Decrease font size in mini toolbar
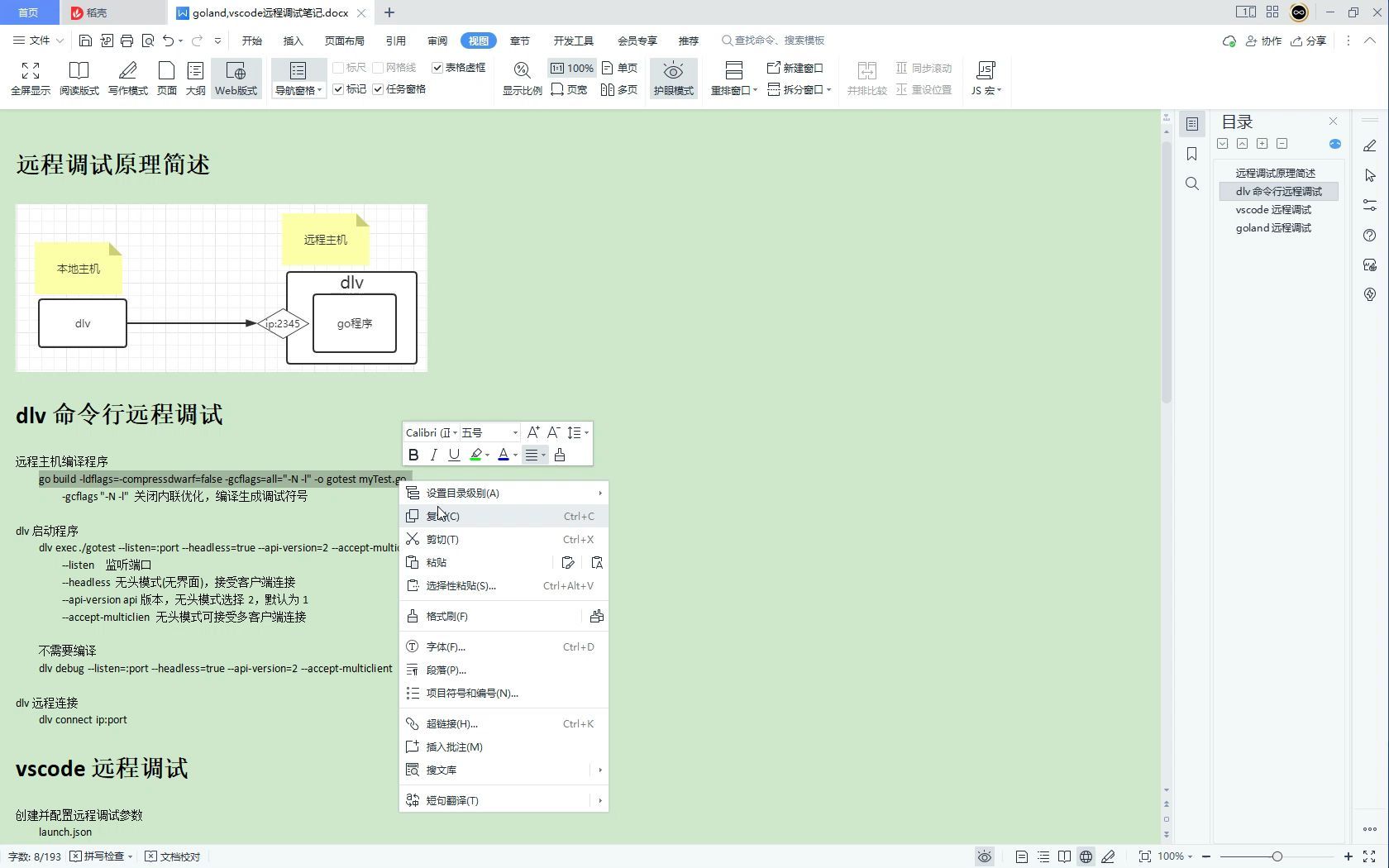 pyautogui.click(x=554, y=432)
